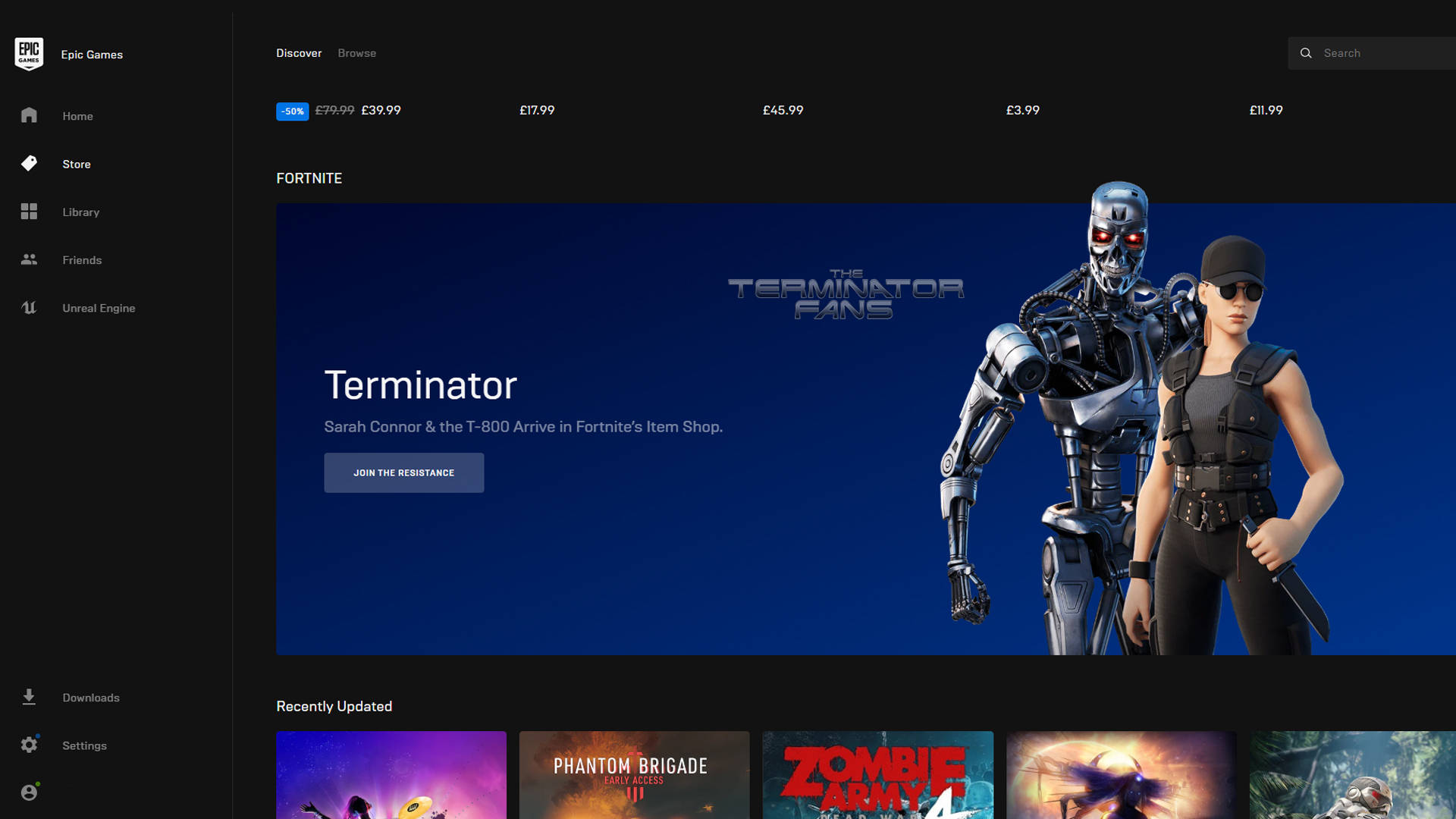Open Library from sidebar label
This screenshot has height=819, width=1456.
pos(81,212)
